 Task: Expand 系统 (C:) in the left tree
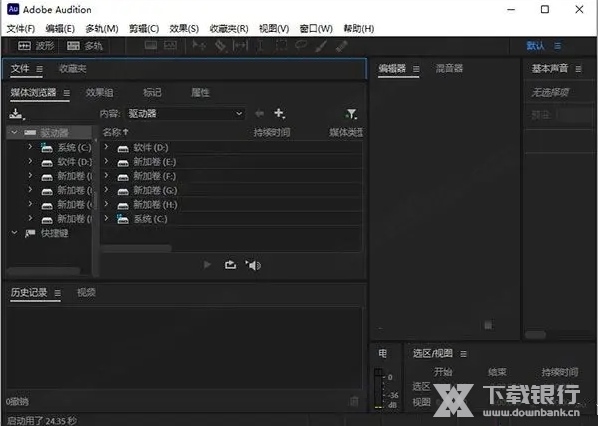coord(30,147)
